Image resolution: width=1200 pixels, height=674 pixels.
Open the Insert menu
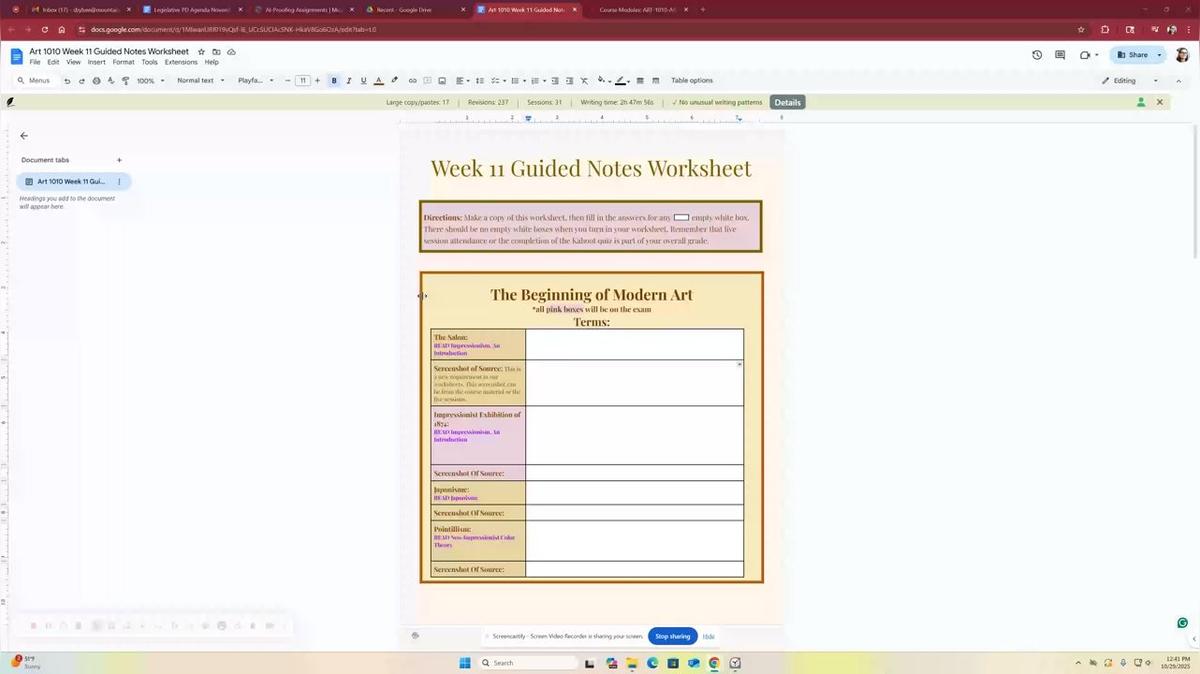(x=96, y=62)
